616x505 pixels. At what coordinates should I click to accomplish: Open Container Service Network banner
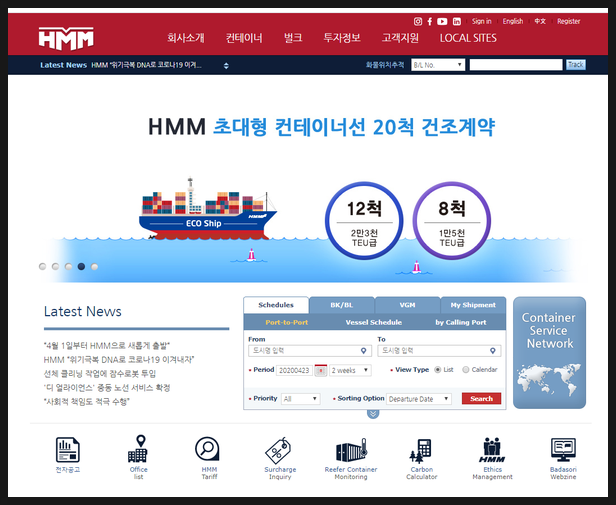(x=549, y=353)
